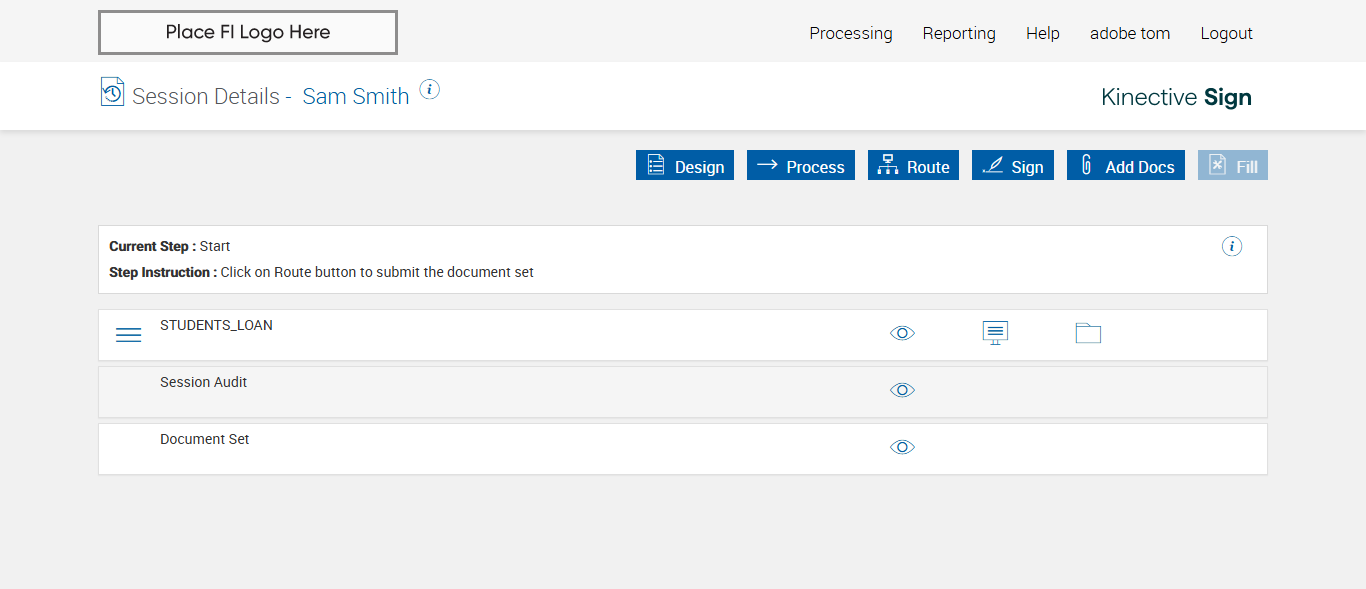Open the Reporting menu
Screen dimensions: 1366x589
(959, 33)
